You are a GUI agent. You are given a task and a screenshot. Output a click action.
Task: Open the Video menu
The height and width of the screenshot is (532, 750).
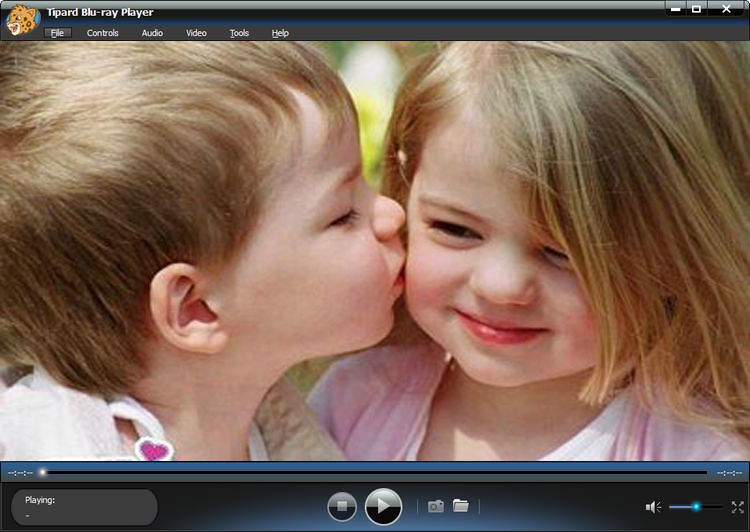[196, 33]
